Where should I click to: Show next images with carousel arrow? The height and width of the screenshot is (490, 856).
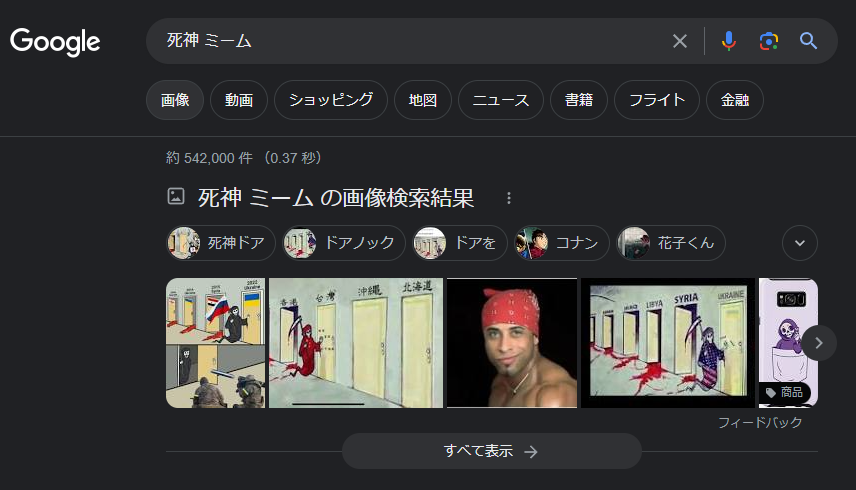[x=818, y=343]
